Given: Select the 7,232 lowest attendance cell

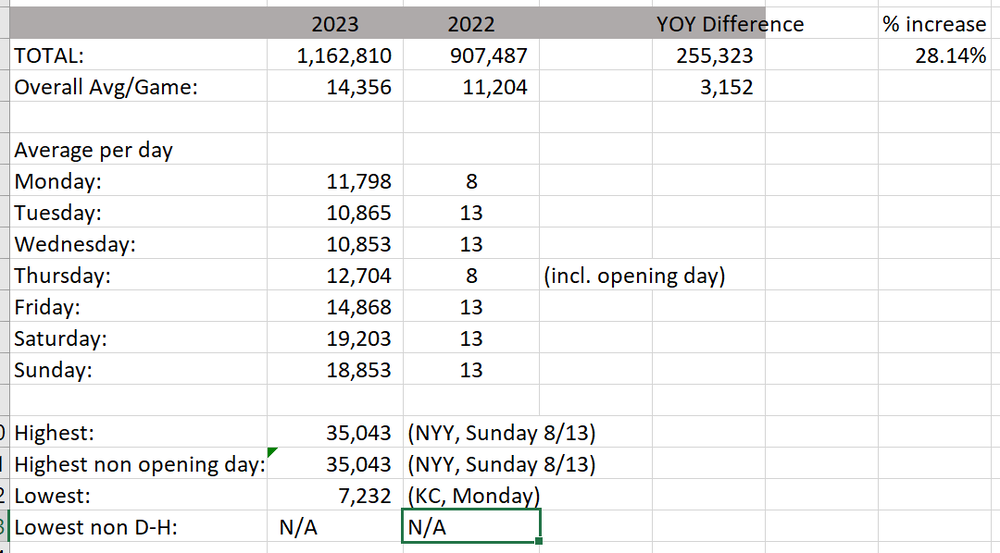Looking at the screenshot, I should click(335, 495).
